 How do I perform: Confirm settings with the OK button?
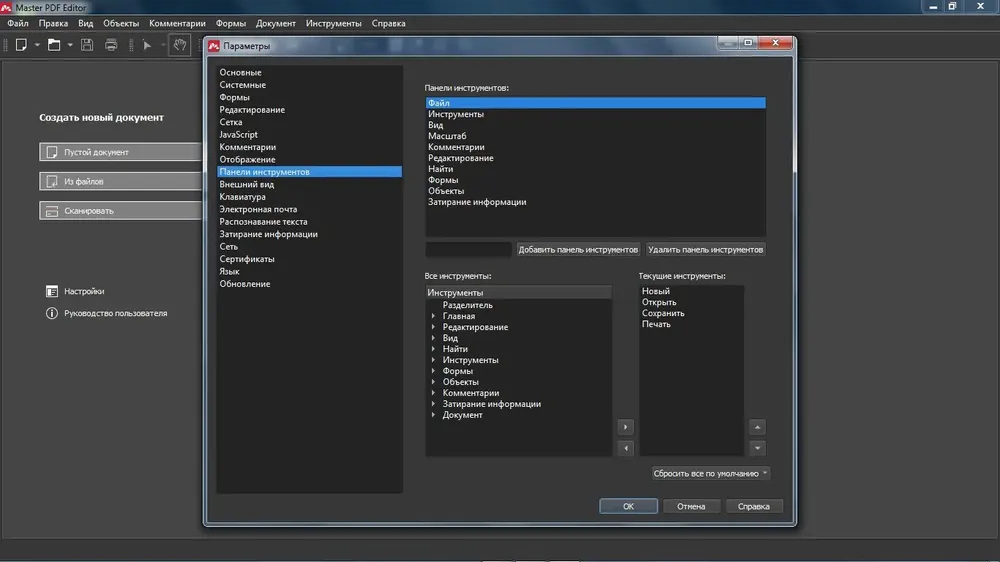coord(628,506)
